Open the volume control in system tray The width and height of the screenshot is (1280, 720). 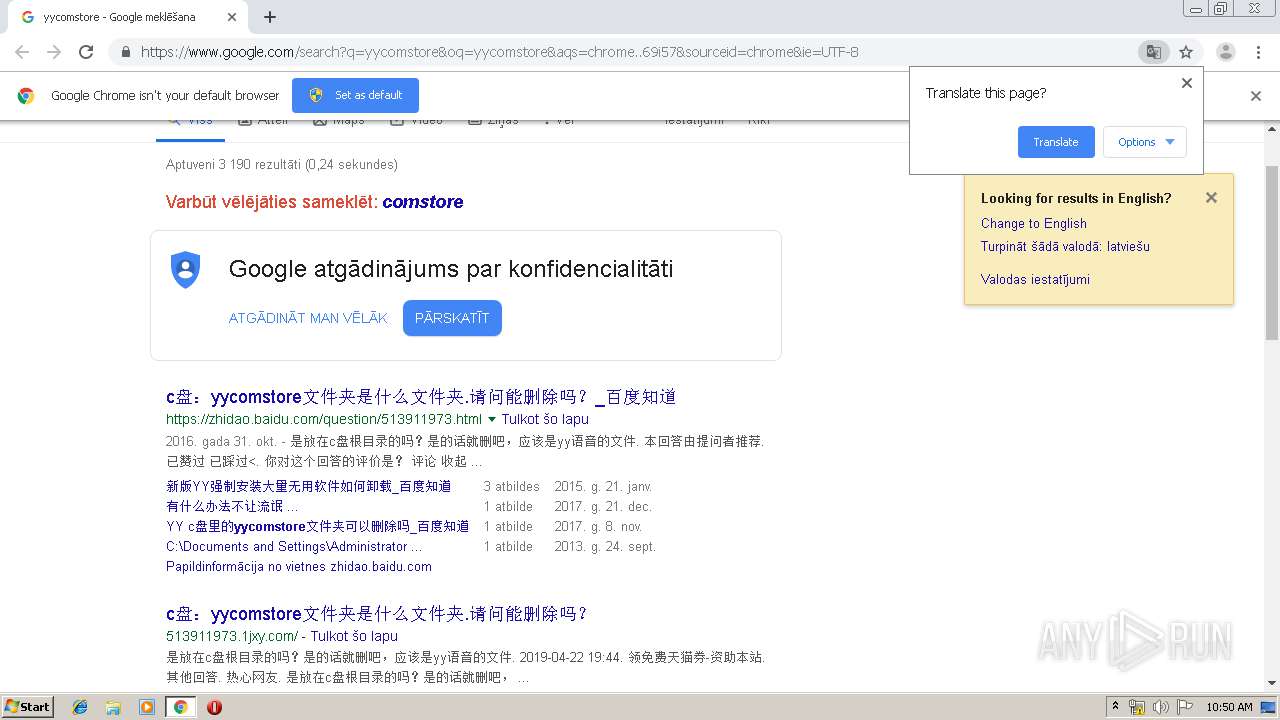[x=1161, y=707]
